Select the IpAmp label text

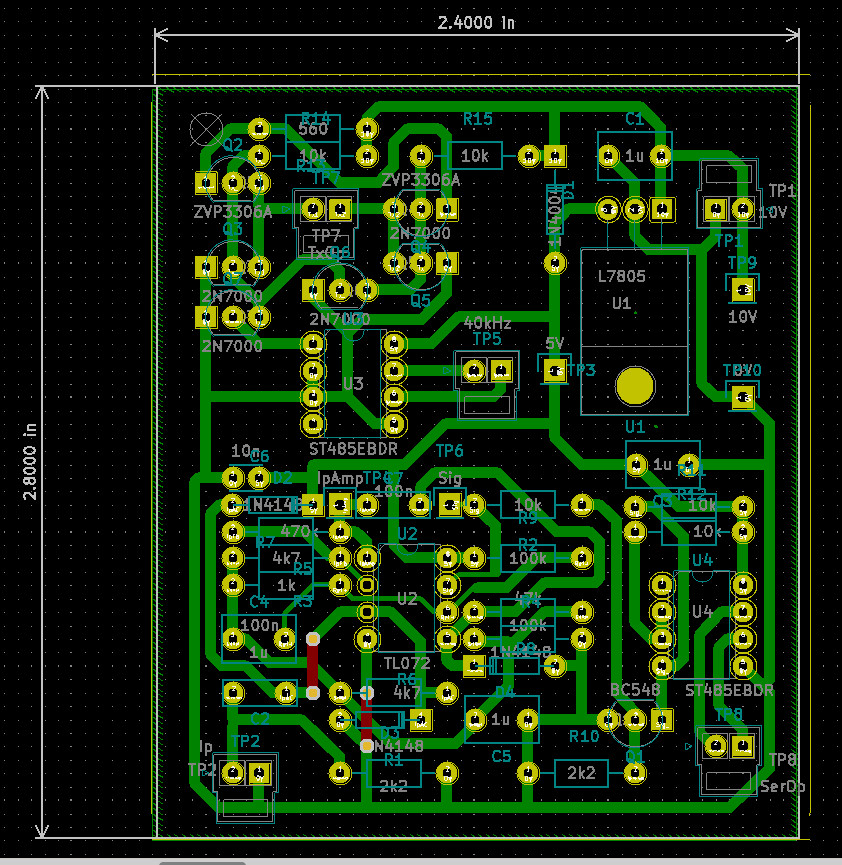[340, 478]
